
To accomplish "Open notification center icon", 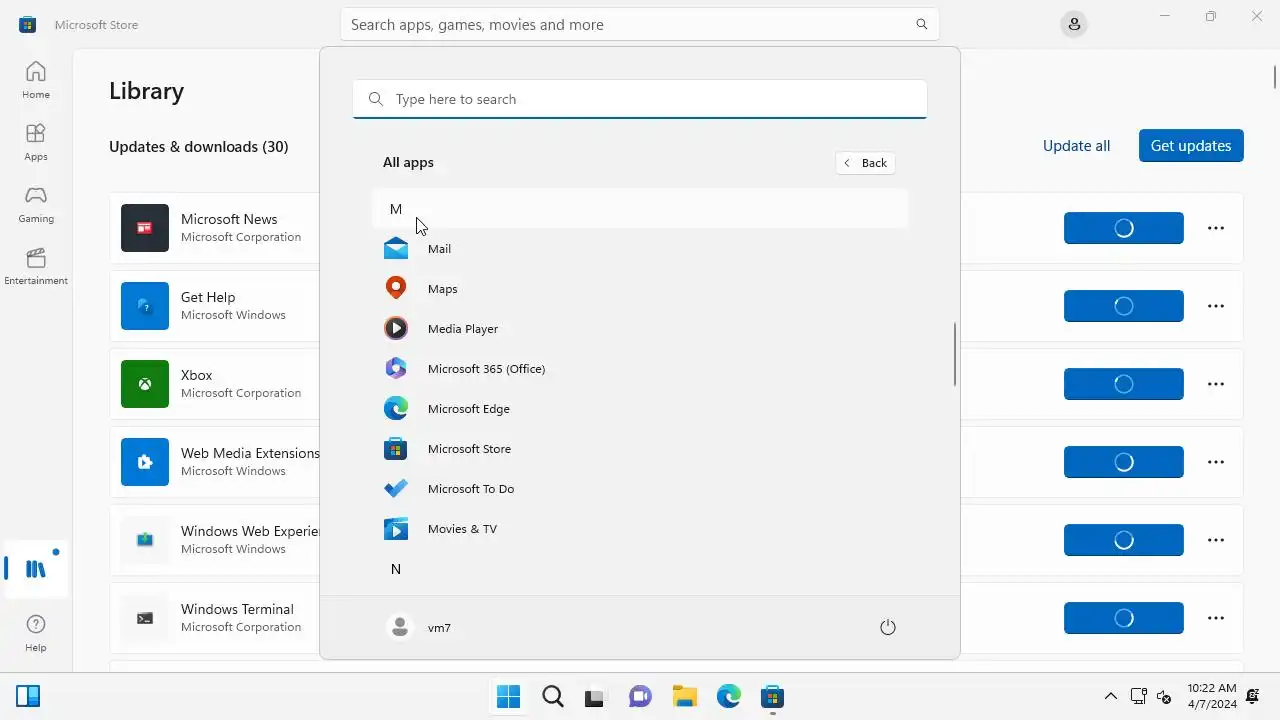I will [x=1253, y=696].
